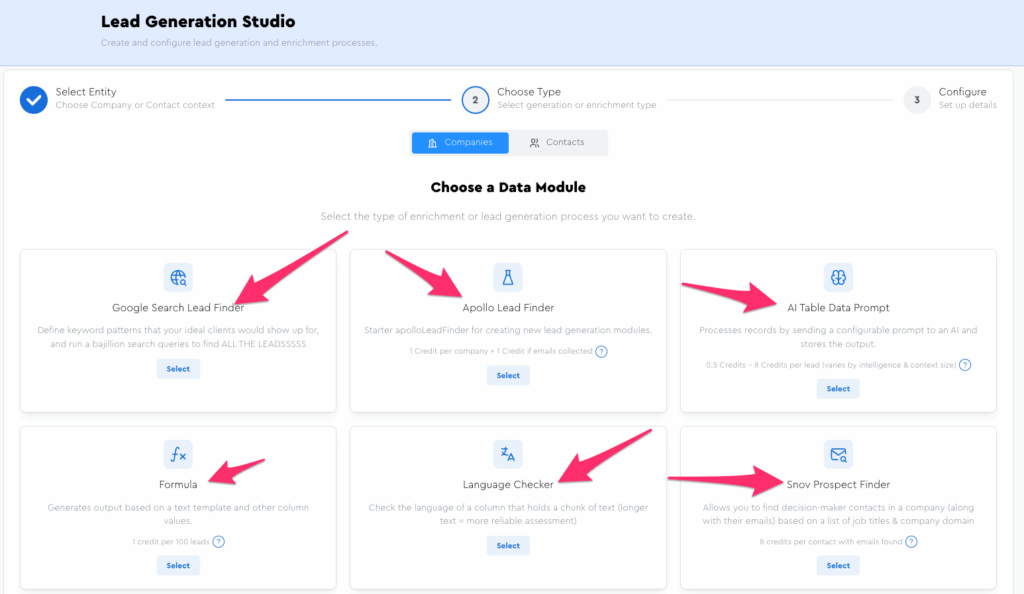Click the Apollo Lead Finder flask icon
1024x594 pixels.
[508, 277]
